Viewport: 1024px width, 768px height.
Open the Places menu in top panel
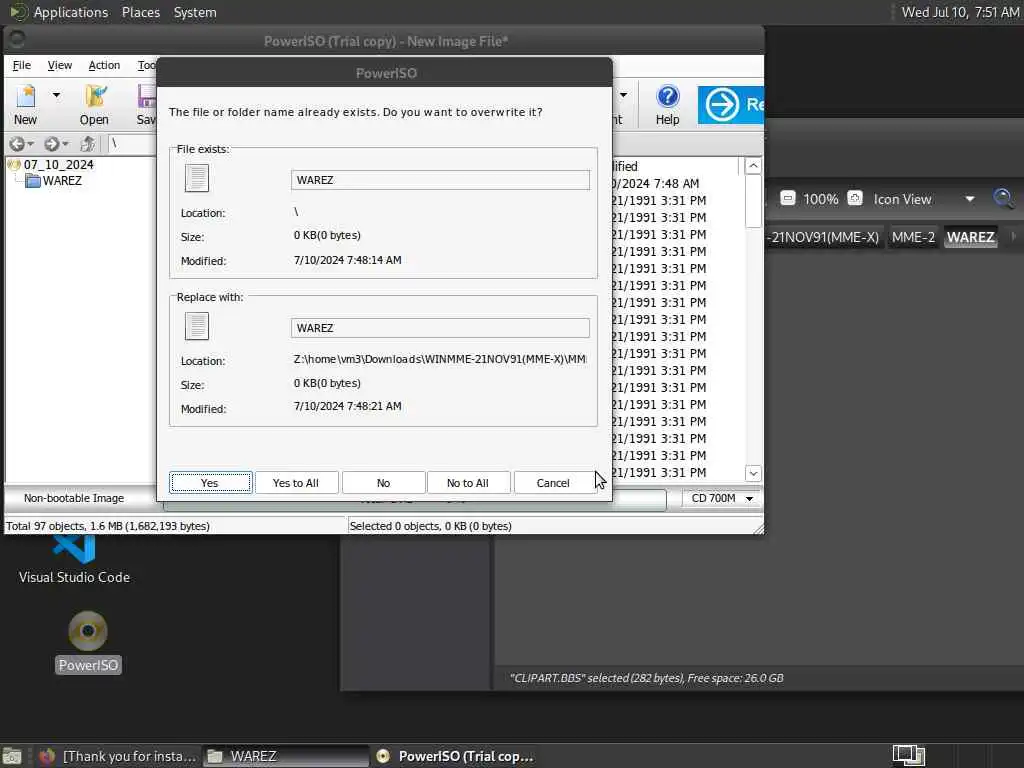(x=141, y=12)
